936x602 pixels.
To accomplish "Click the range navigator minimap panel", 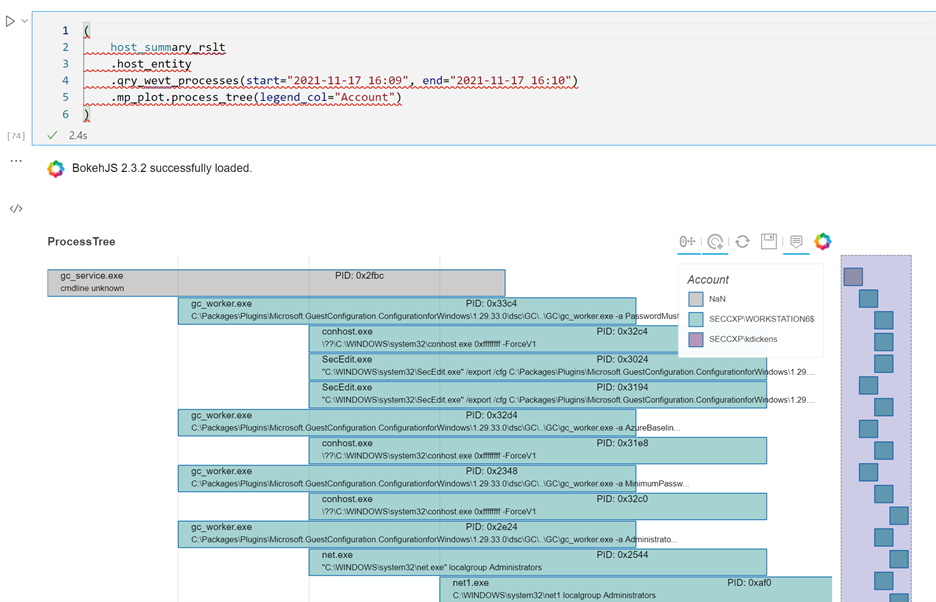I will coord(875,420).
